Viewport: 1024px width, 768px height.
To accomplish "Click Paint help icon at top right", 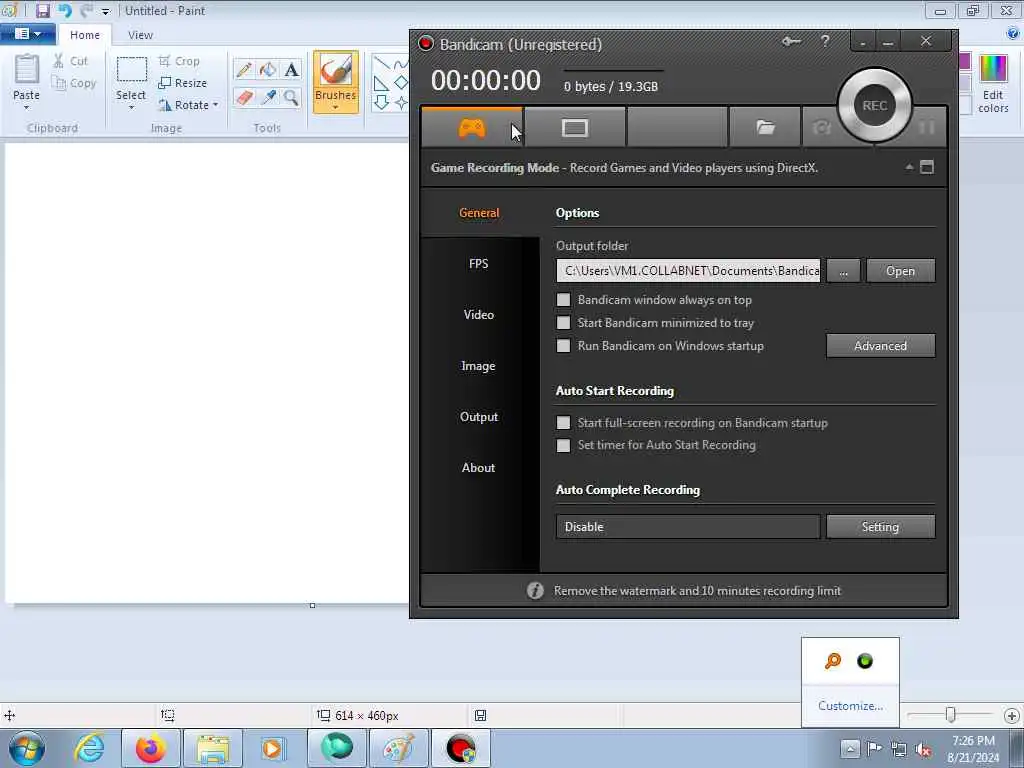I will (1014, 34).
